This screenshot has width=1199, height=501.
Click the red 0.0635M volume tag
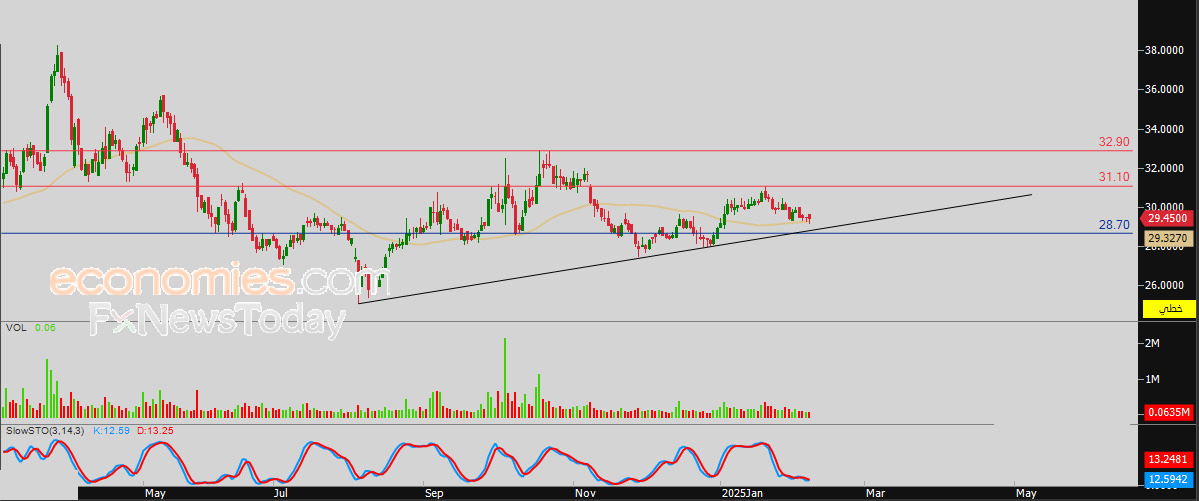1168,413
